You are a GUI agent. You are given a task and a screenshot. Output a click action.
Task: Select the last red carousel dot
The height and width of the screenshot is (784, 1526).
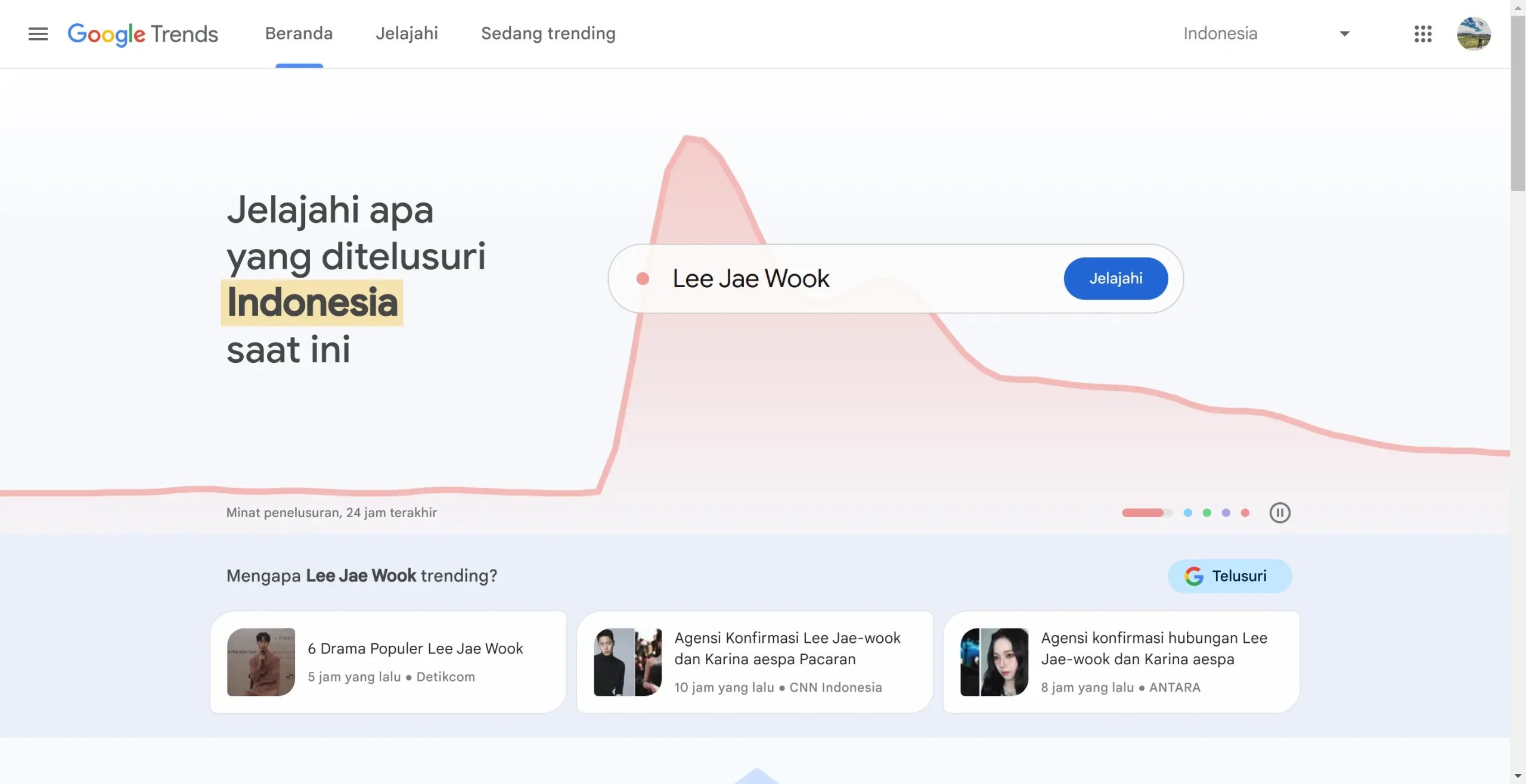coord(1245,513)
